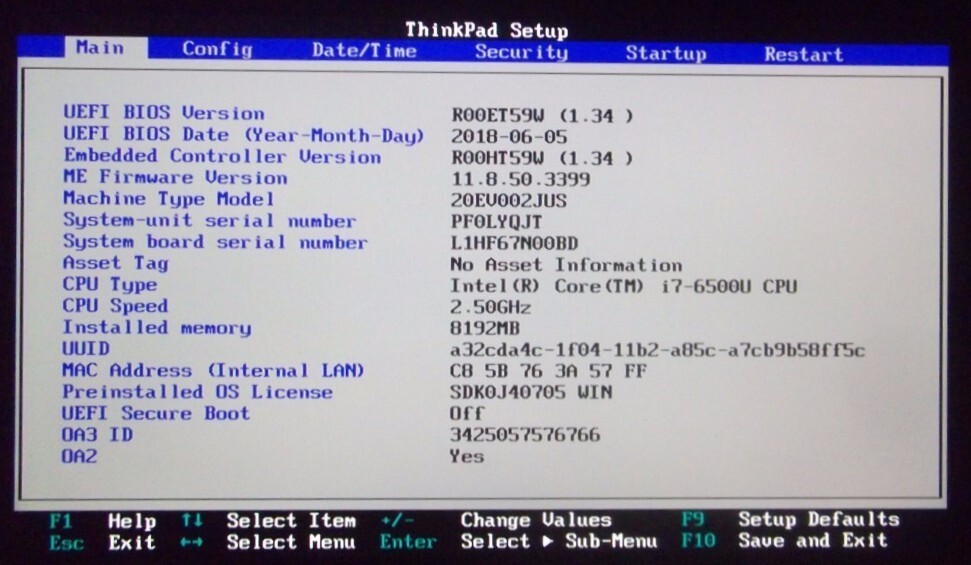Click the triangle arrow before Sub-Menu
This screenshot has width=971, height=565.
[549, 542]
